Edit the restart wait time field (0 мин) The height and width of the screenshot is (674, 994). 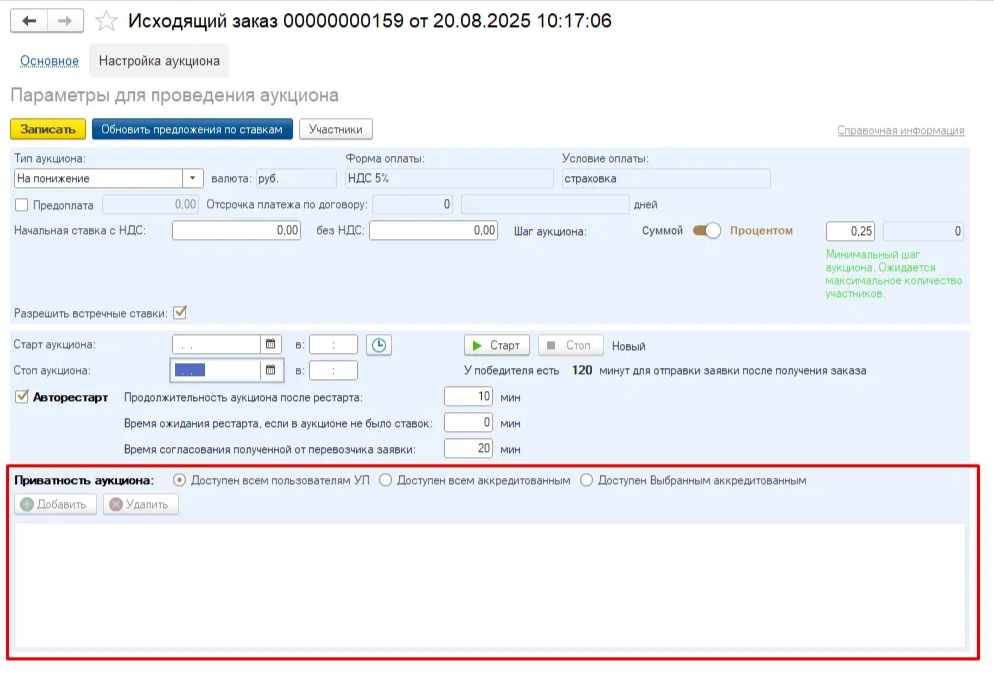click(x=468, y=423)
